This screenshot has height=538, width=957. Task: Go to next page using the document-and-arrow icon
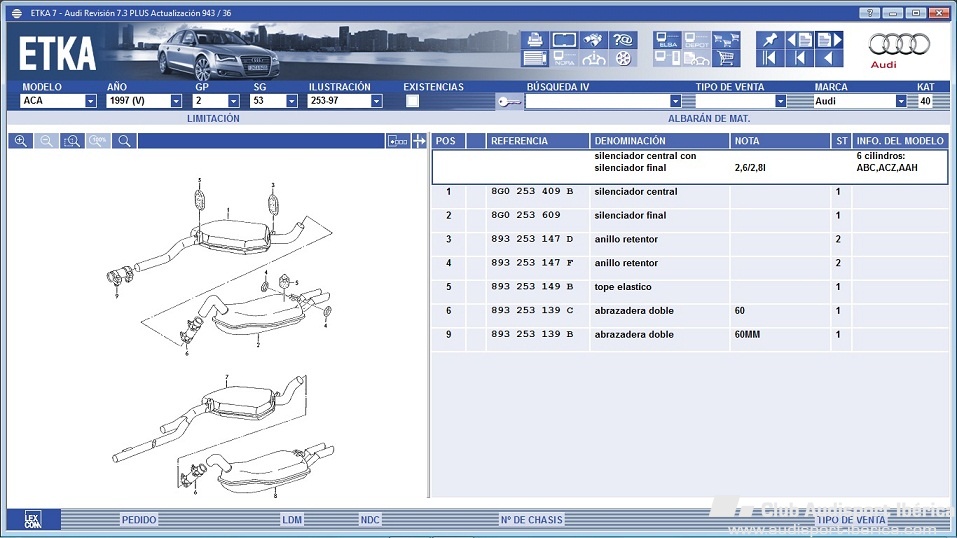tap(829, 40)
